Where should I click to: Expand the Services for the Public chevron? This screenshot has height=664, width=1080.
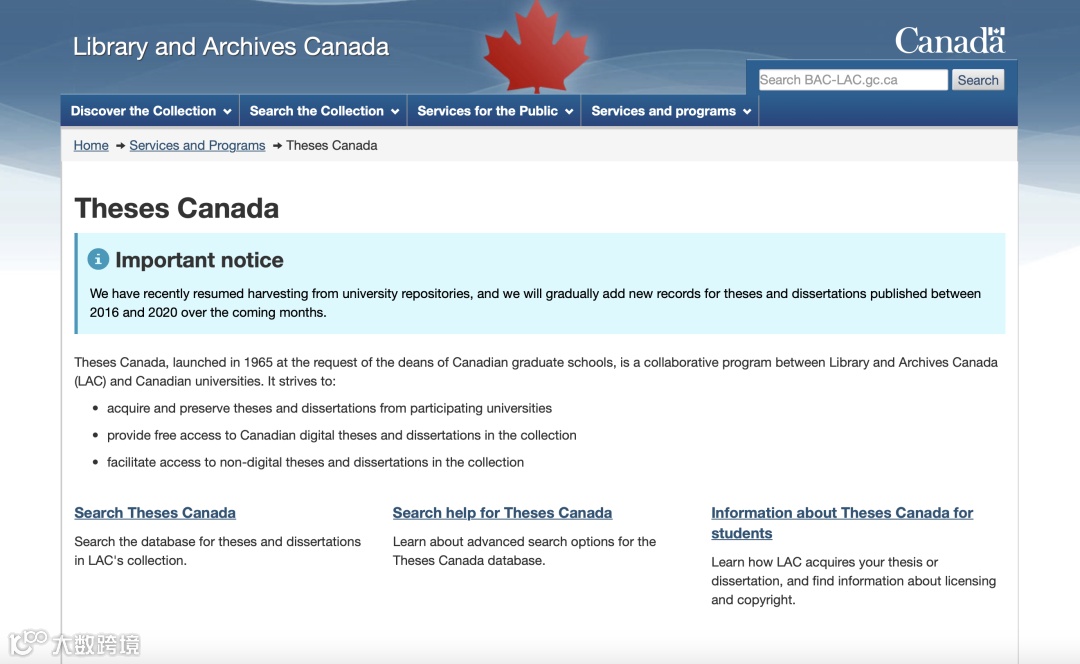(x=569, y=112)
